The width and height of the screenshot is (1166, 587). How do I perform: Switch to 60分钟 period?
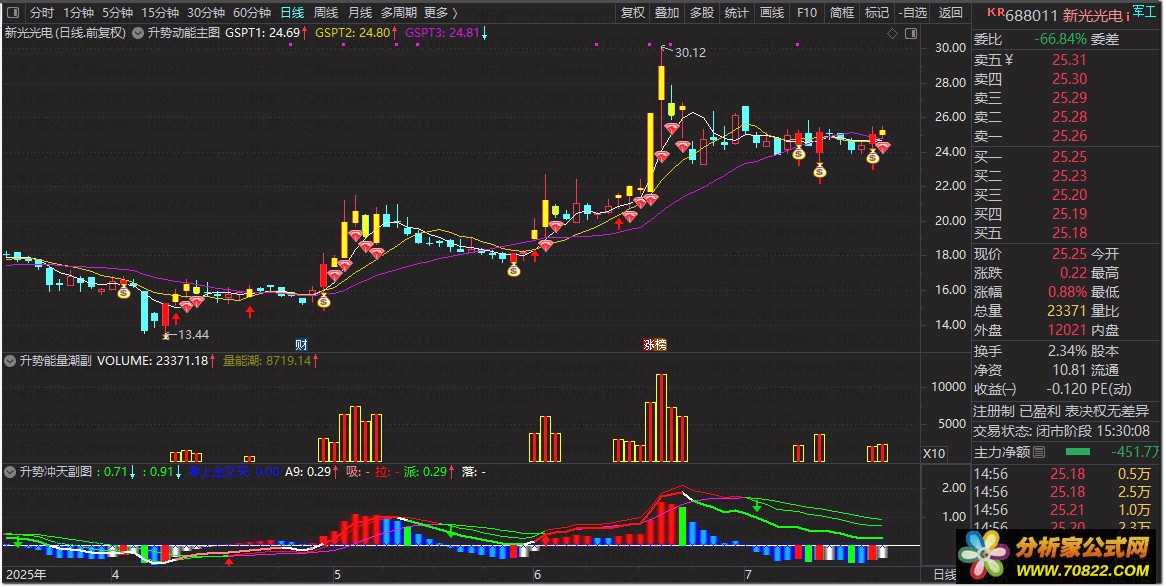(252, 13)
